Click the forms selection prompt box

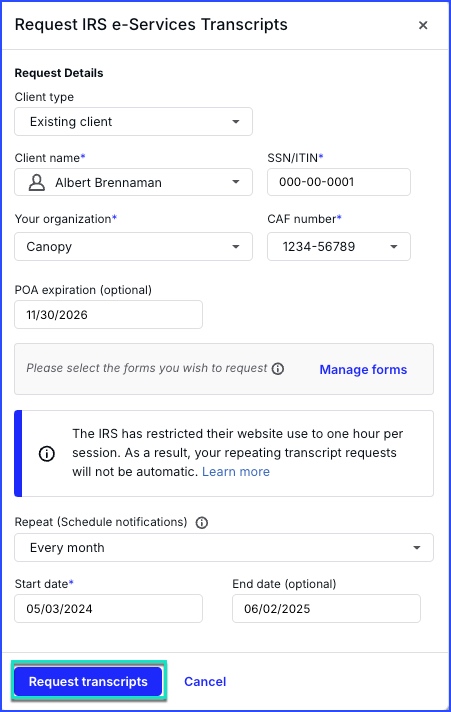(x=224, y=369)
